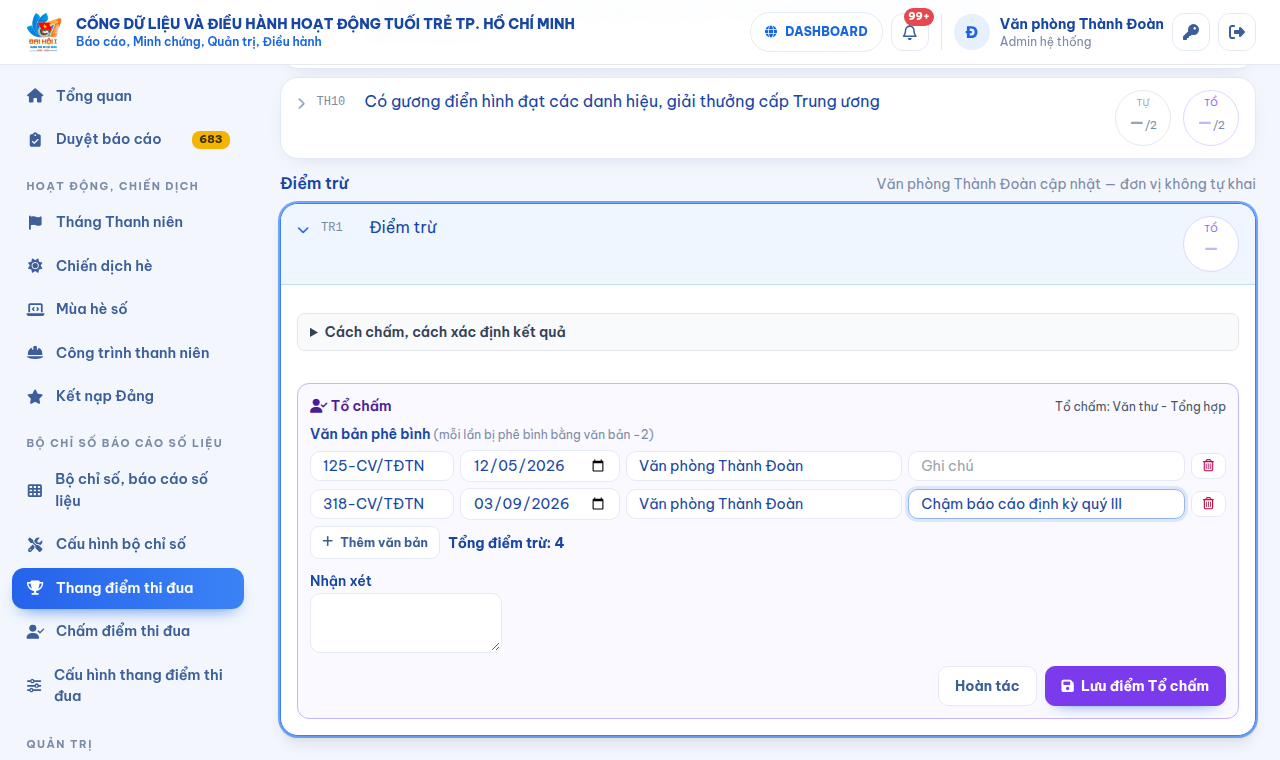This screenshot has width=1280, height=760.
Task: Open the DASHBOARD button
Action: 816,32
